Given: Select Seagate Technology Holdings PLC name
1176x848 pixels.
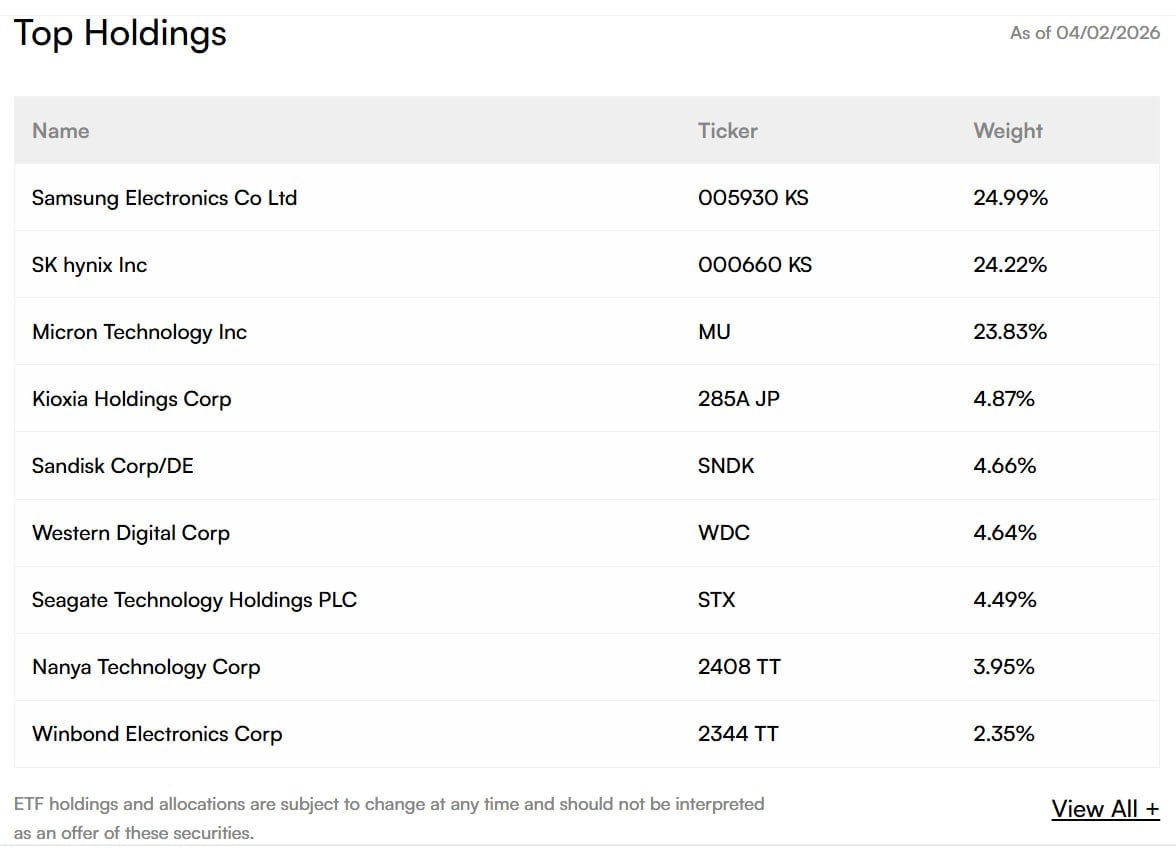Looking at the screenshot, I should (x=194, y=600).
